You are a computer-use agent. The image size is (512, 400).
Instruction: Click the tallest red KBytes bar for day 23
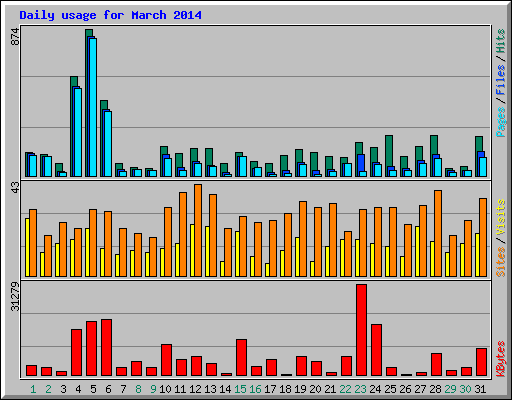point(361,330)
